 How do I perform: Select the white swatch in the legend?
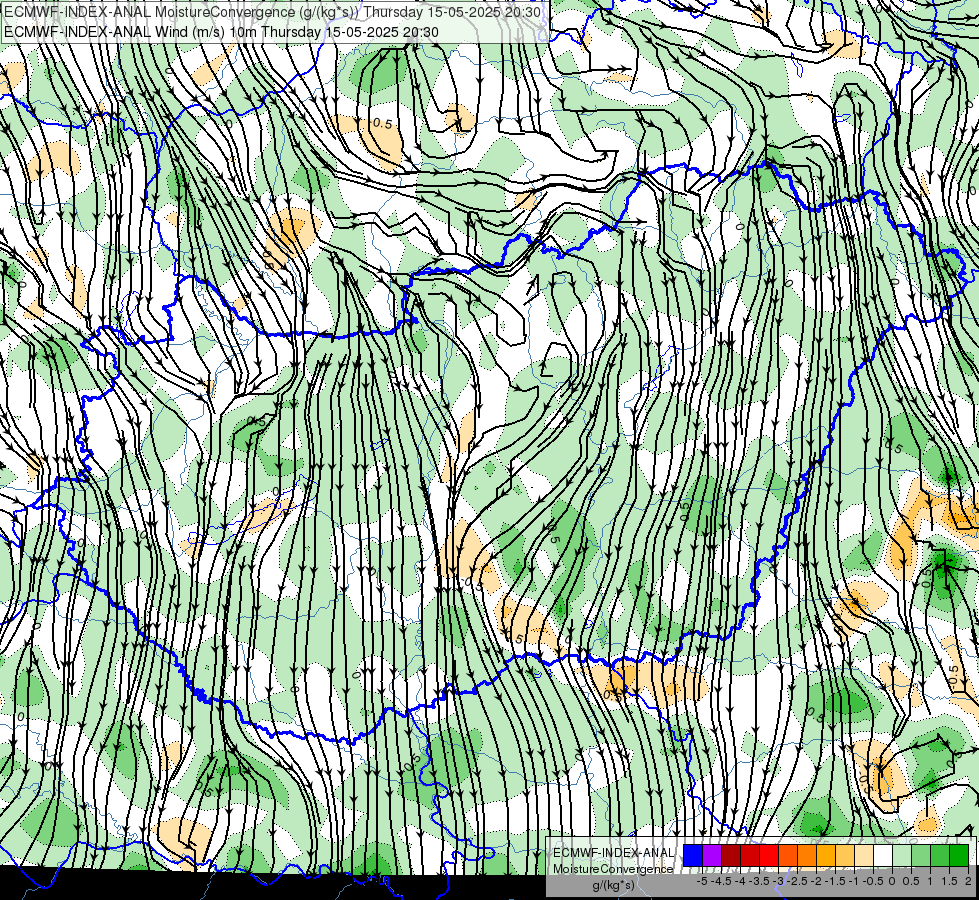(x=882, y=855)
